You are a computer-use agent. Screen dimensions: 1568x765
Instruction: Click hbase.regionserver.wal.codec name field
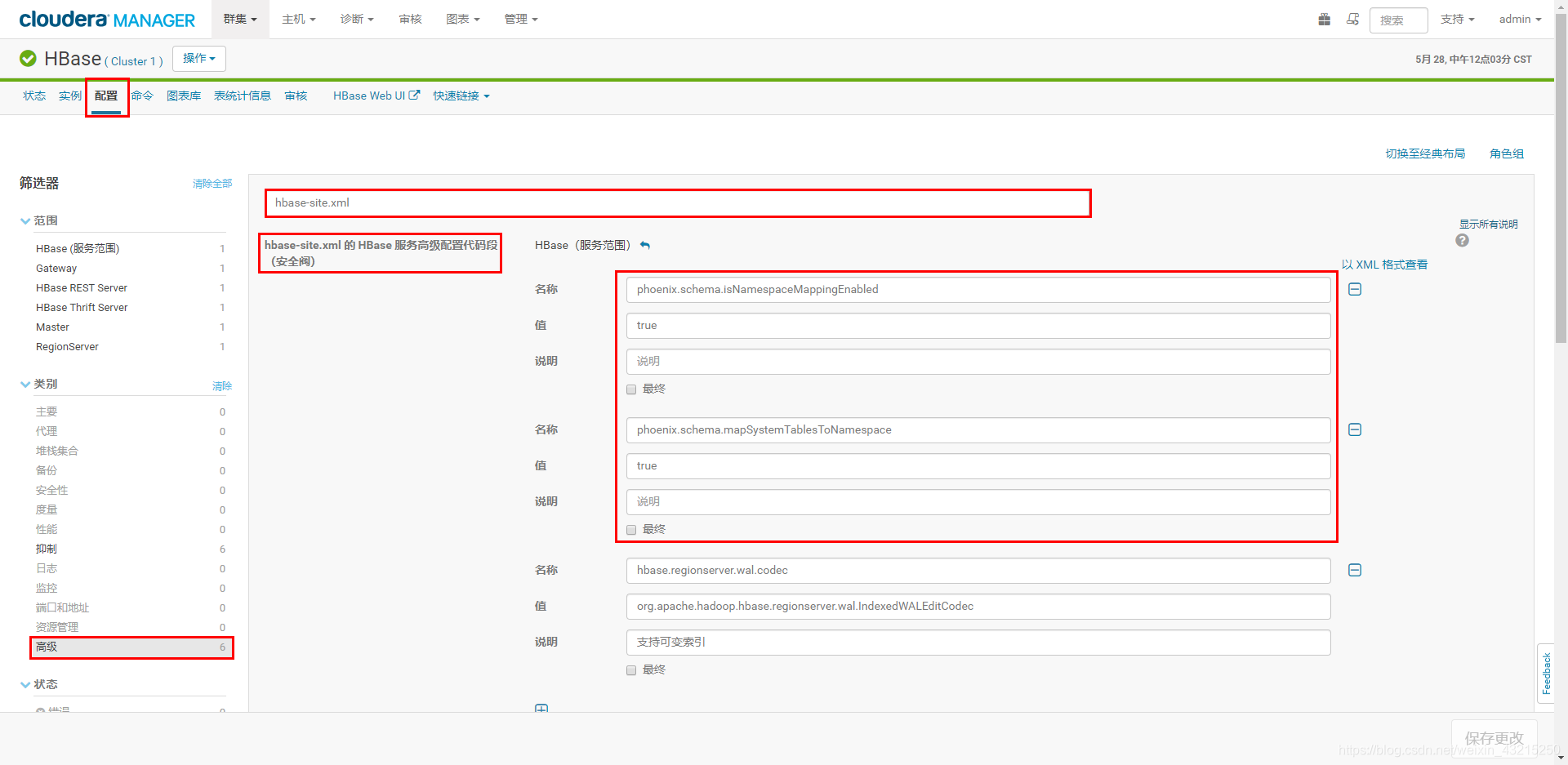click(x=978, y=571)
